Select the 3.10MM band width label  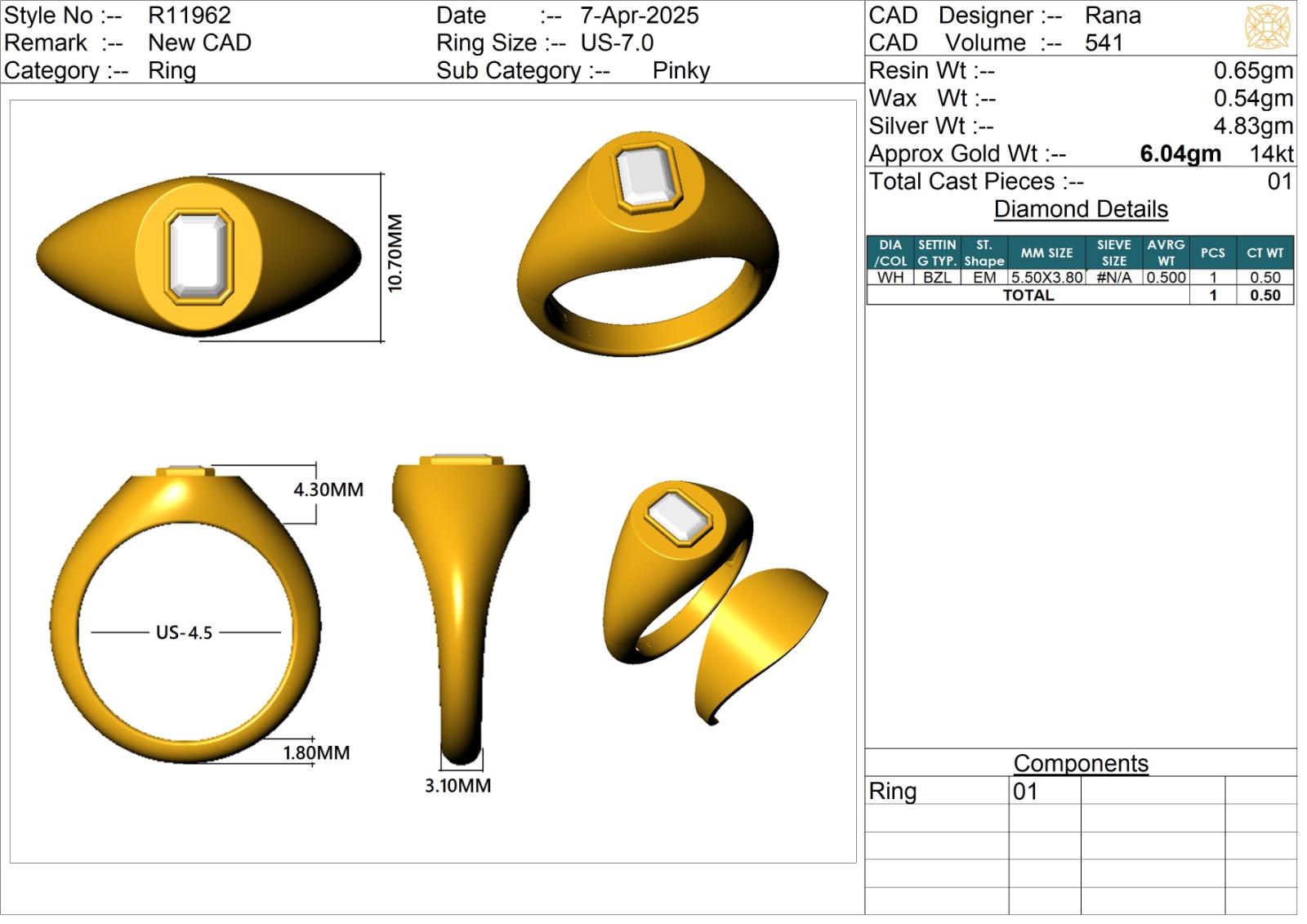coord(457,786)
